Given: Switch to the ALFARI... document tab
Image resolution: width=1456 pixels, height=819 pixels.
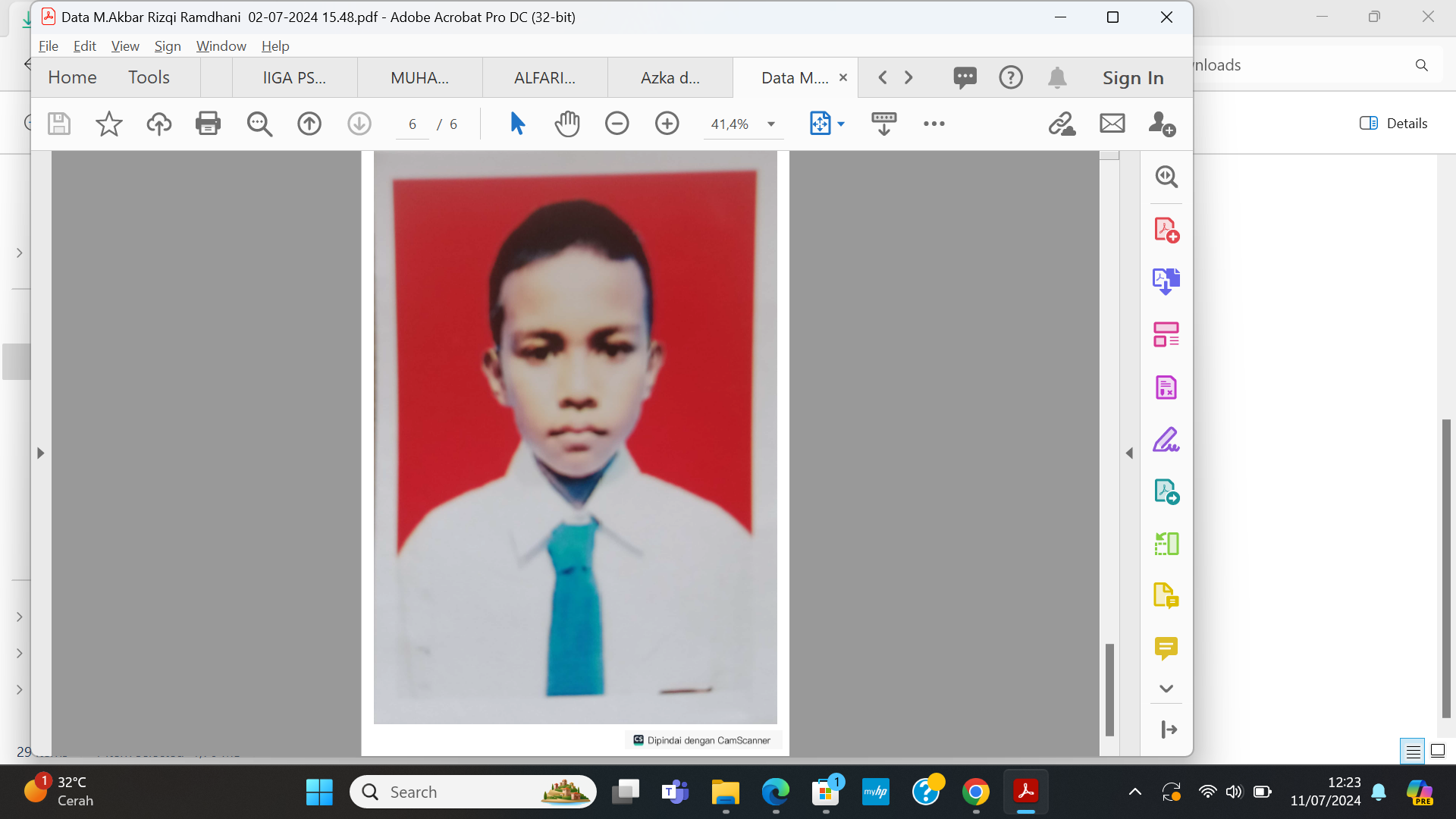Looking at the screenshot, I should tap(544, 78).
